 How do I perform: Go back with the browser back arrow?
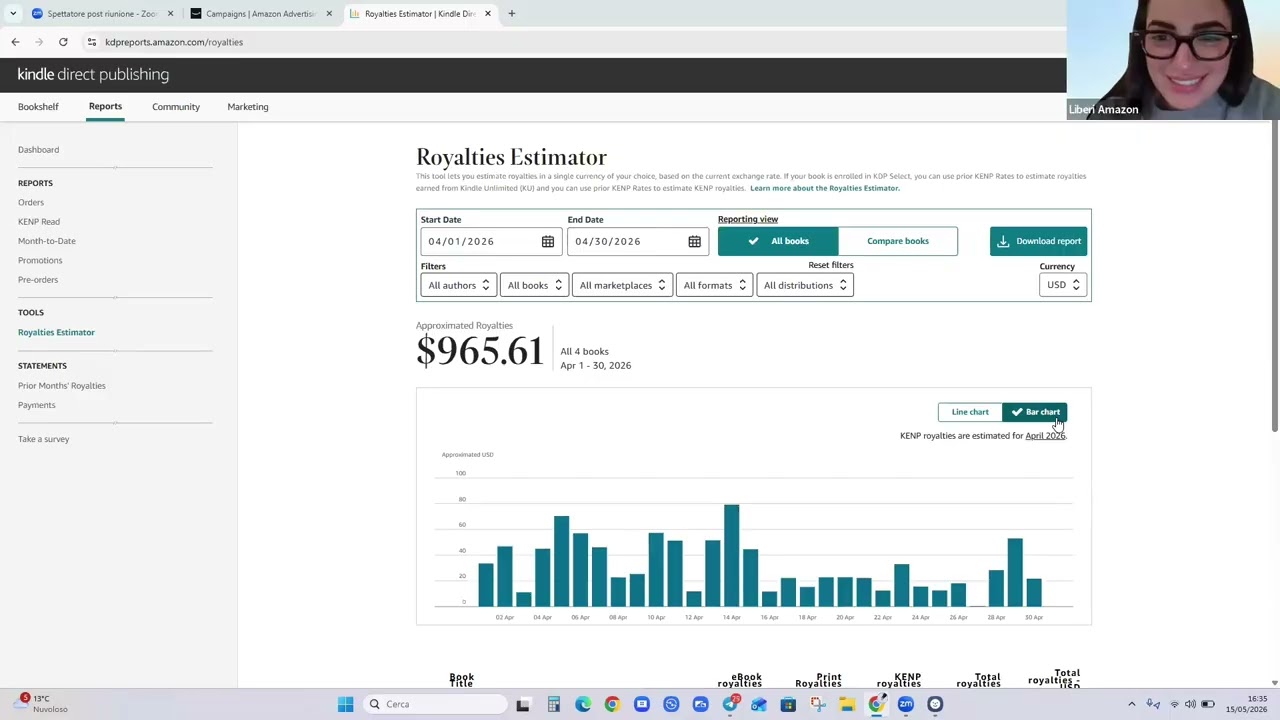coord(15,42)
